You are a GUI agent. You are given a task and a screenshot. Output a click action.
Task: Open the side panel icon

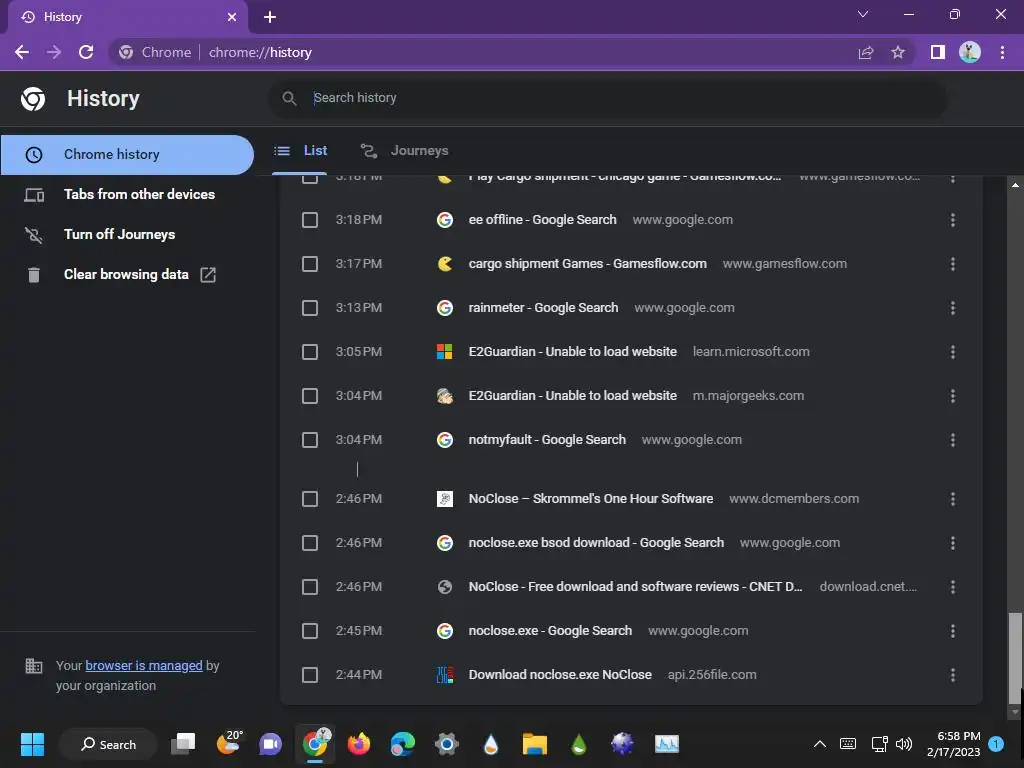click(x=938, y=52)
